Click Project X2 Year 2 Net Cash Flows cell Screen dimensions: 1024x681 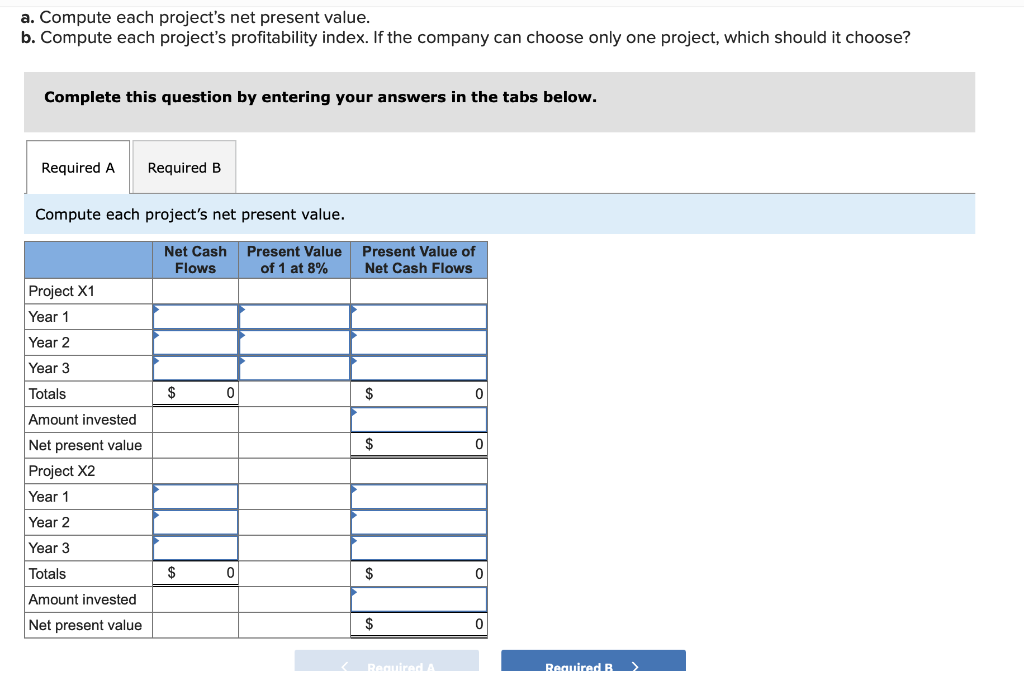click(x=195, y=522)
